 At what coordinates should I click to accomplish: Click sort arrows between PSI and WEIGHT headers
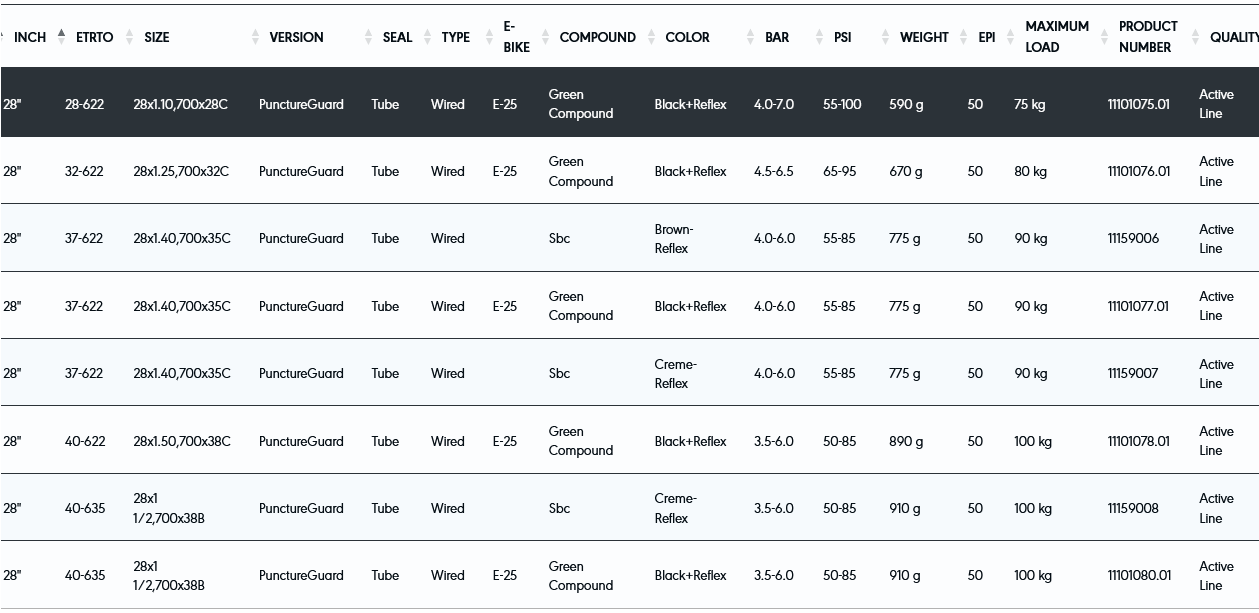885,37
